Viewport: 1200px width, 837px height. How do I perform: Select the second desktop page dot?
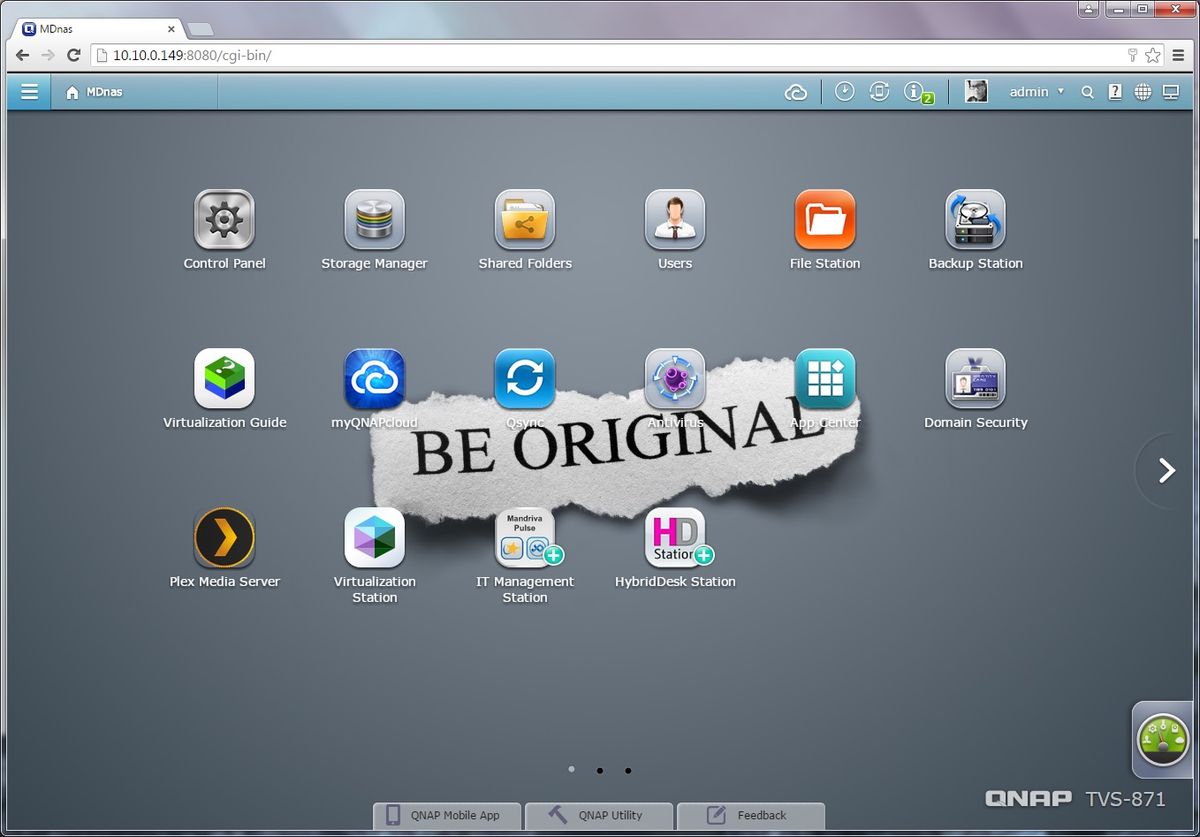[599, 770]
